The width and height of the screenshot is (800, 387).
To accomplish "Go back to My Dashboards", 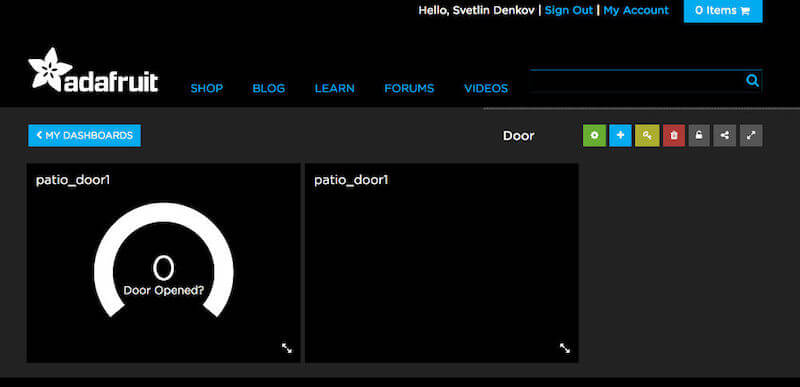I will 85,136.
